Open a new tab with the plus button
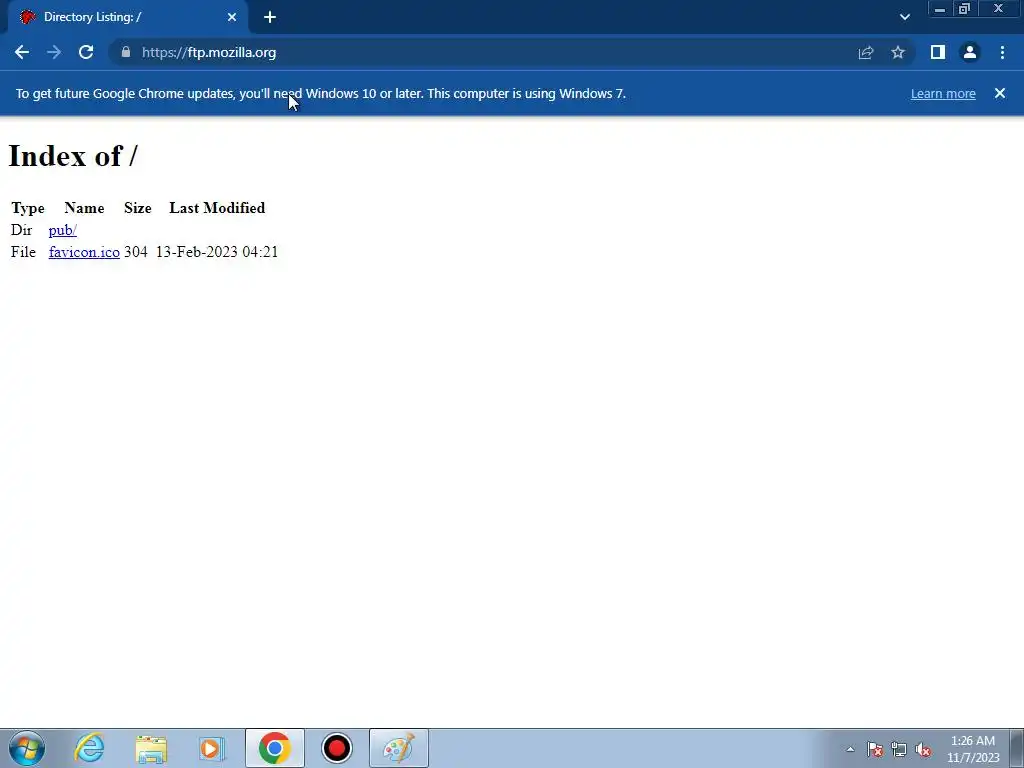Viewport: 1024px width, 768px height. click(270, 17)
